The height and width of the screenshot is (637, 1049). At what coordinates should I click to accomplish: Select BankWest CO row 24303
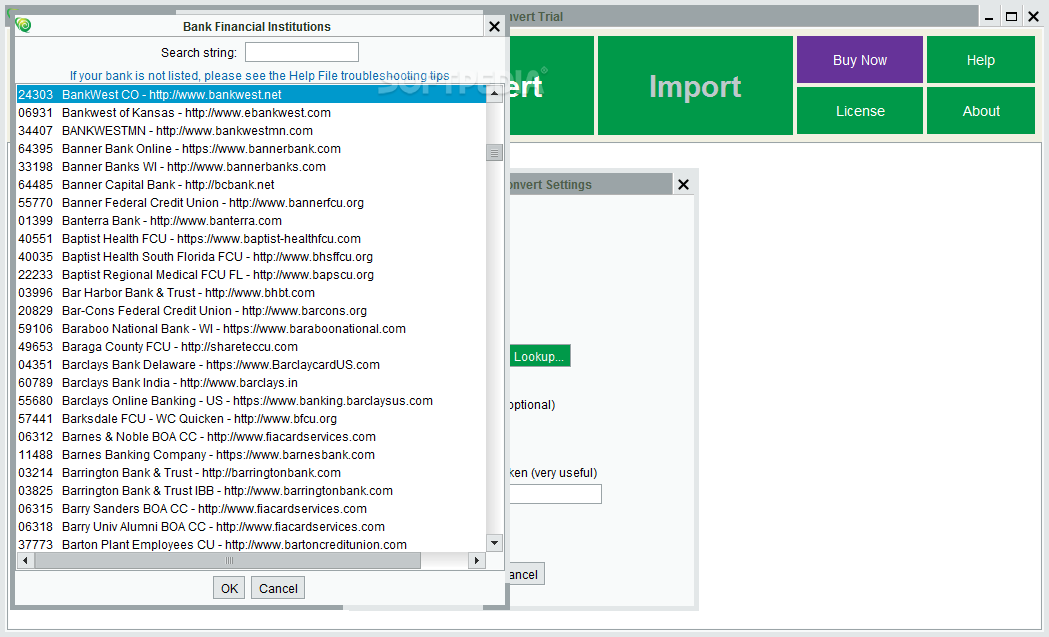point(252,94)
